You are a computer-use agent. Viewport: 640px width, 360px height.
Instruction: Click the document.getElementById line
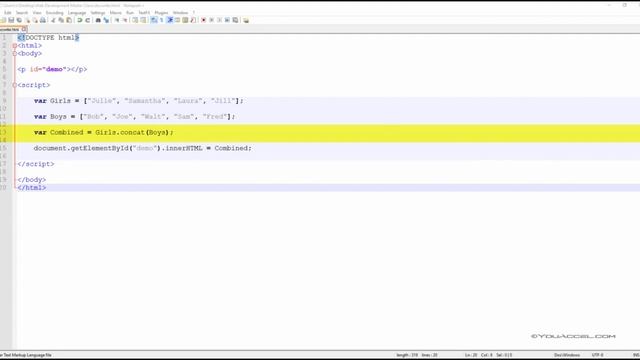(x=142, y=148)
